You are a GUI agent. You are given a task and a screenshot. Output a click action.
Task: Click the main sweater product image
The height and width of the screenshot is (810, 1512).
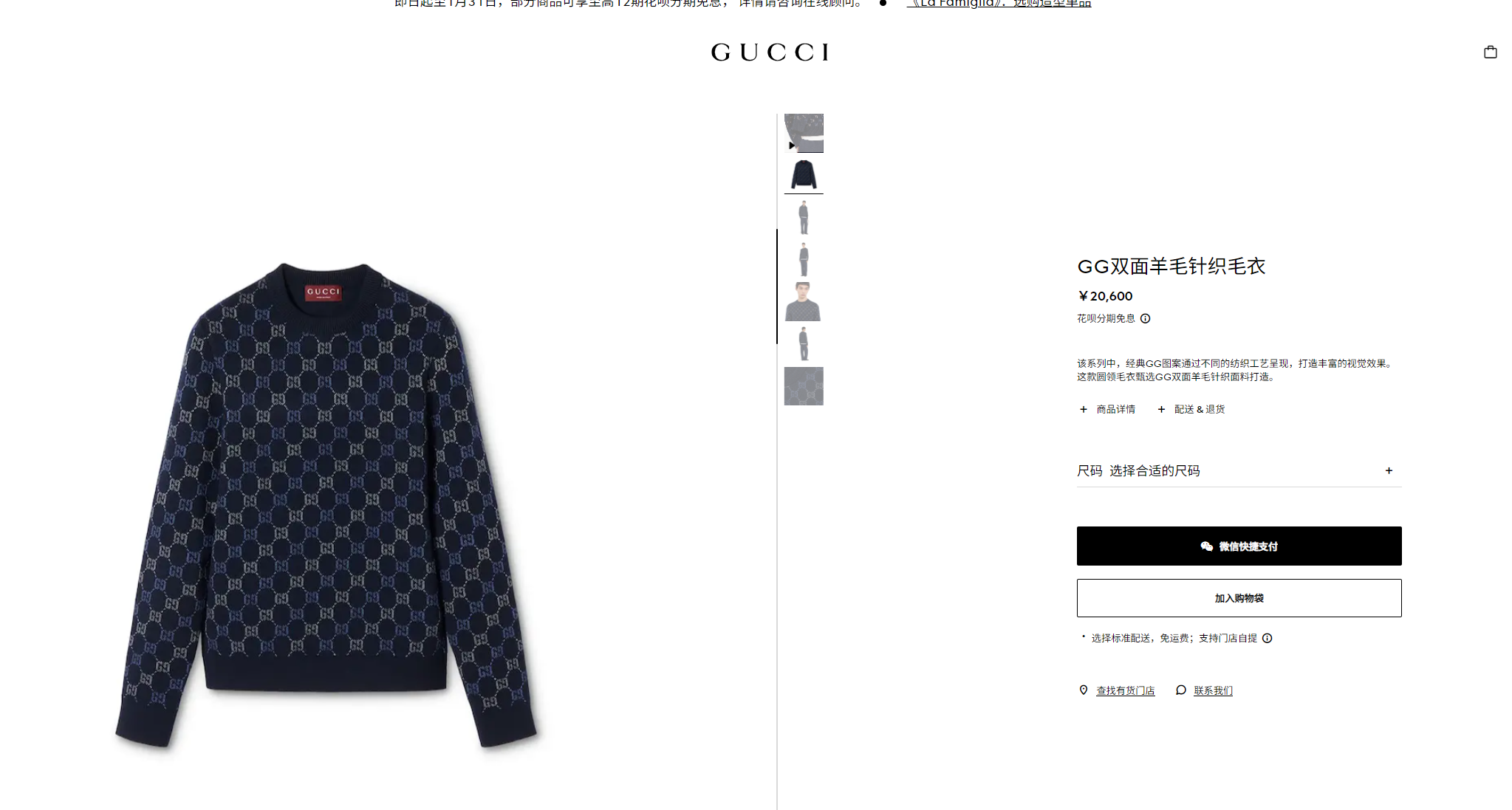(326, 505)
